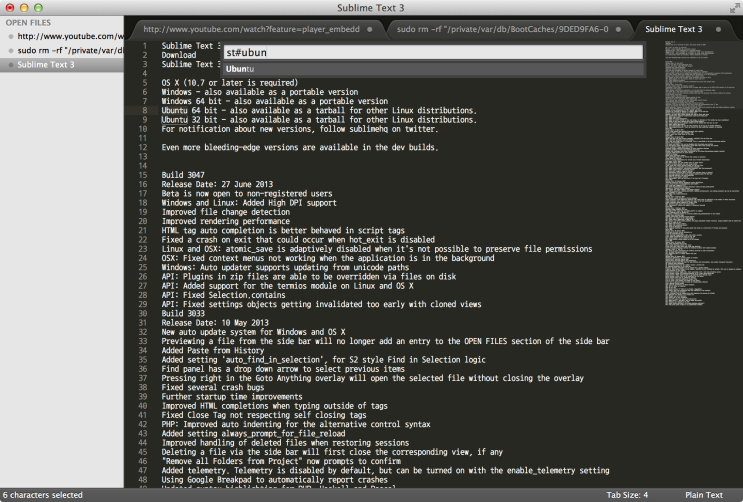Choose the Ubuntu suggestion in Goto overlay
Screen dimensions: 743x502
pos(433,69)
